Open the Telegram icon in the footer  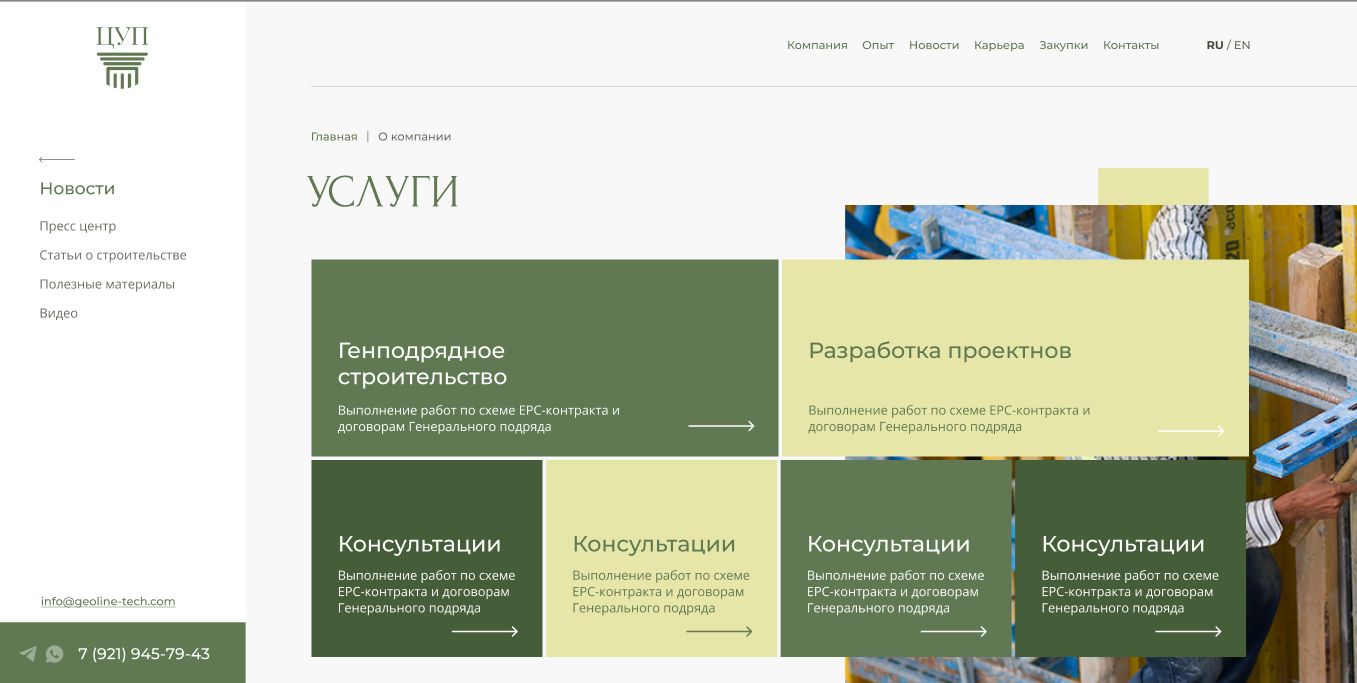click(29, 654)
